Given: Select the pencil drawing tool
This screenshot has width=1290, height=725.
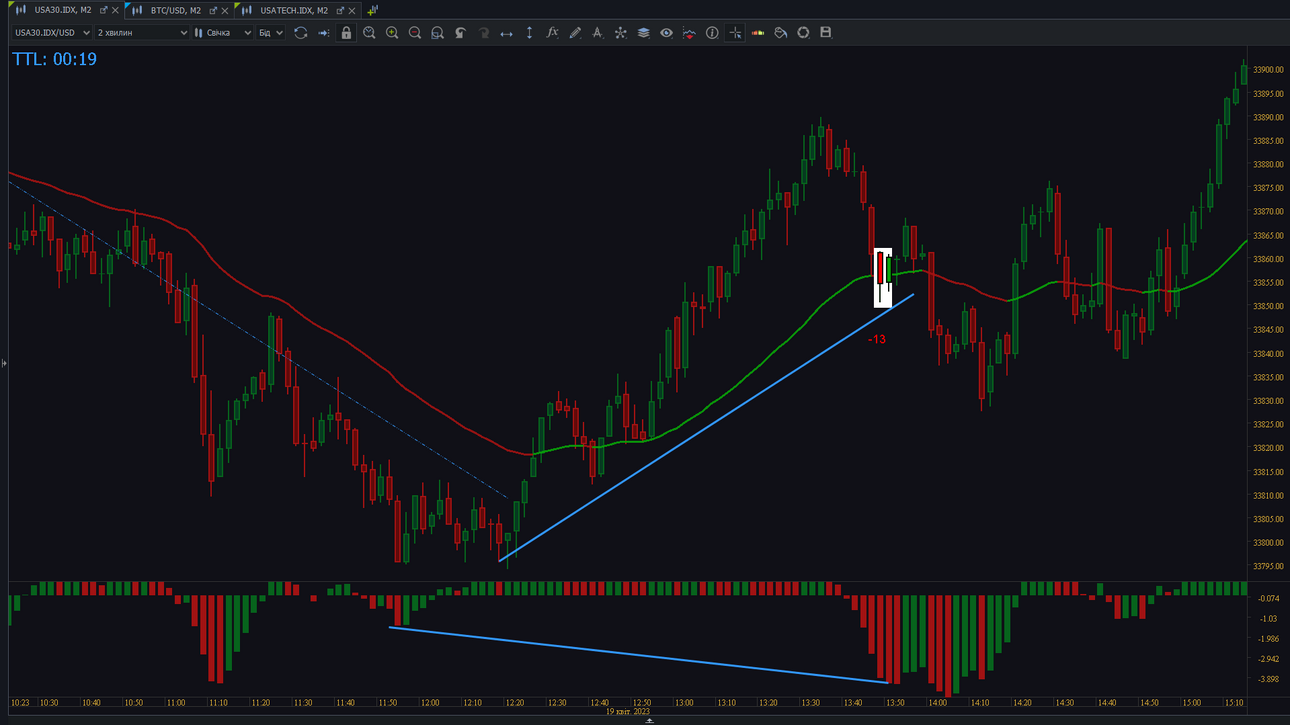Looking at the screenshot, I should 575,33.
